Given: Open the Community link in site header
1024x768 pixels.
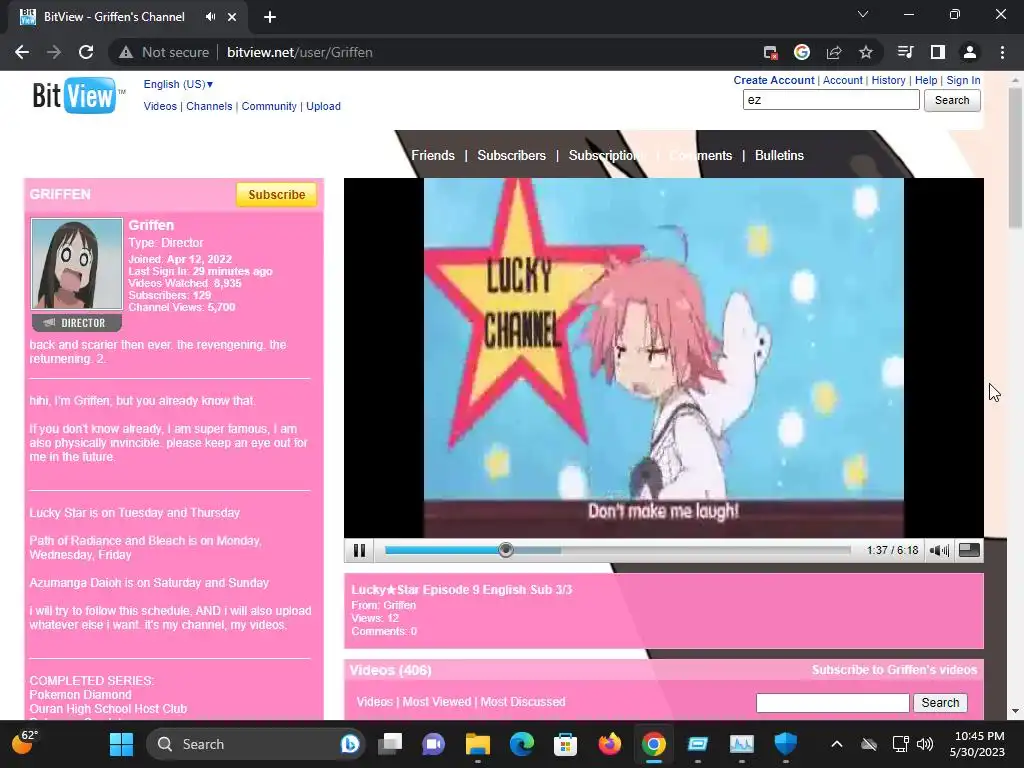Looking at the screenshot, I should click(269, 106).
